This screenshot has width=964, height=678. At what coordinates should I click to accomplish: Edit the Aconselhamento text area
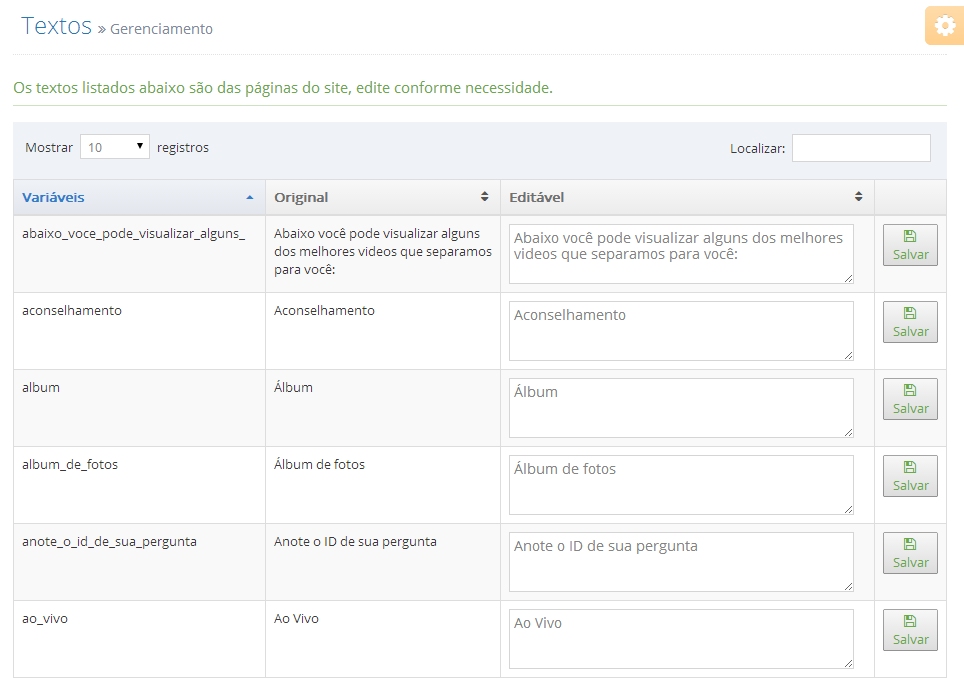[x=681, y=331]
